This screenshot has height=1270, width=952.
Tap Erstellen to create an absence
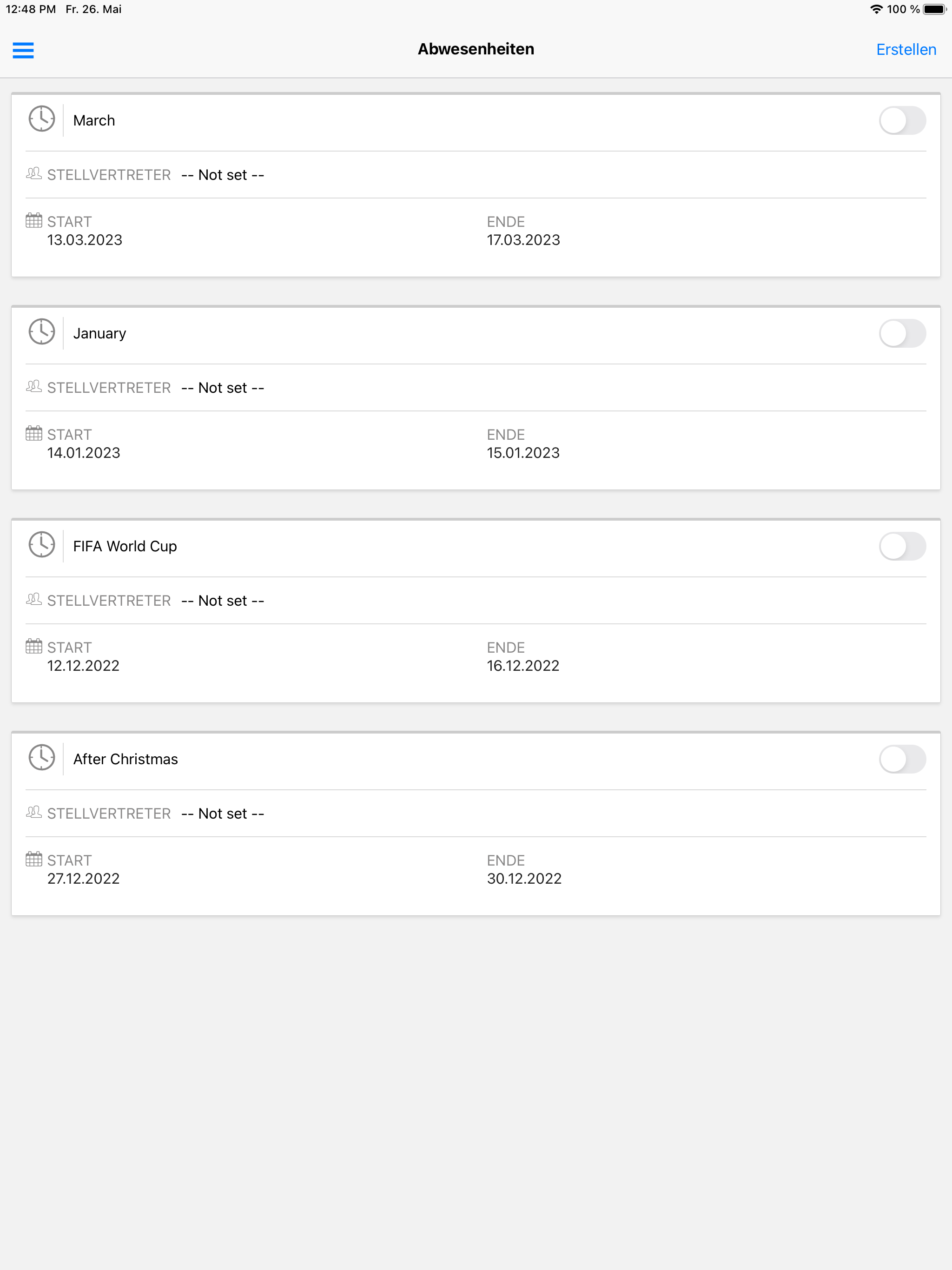[x=906, y=50]
